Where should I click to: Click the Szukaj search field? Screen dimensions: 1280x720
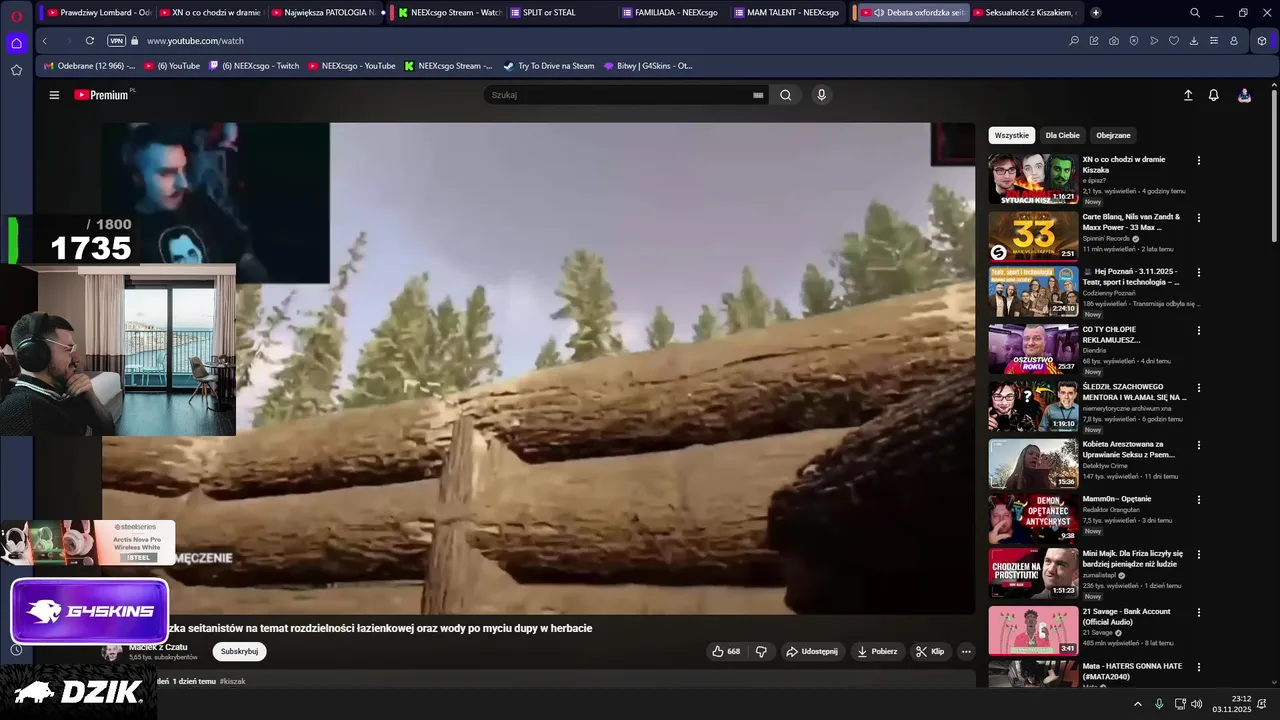click(x=620, y=95)
